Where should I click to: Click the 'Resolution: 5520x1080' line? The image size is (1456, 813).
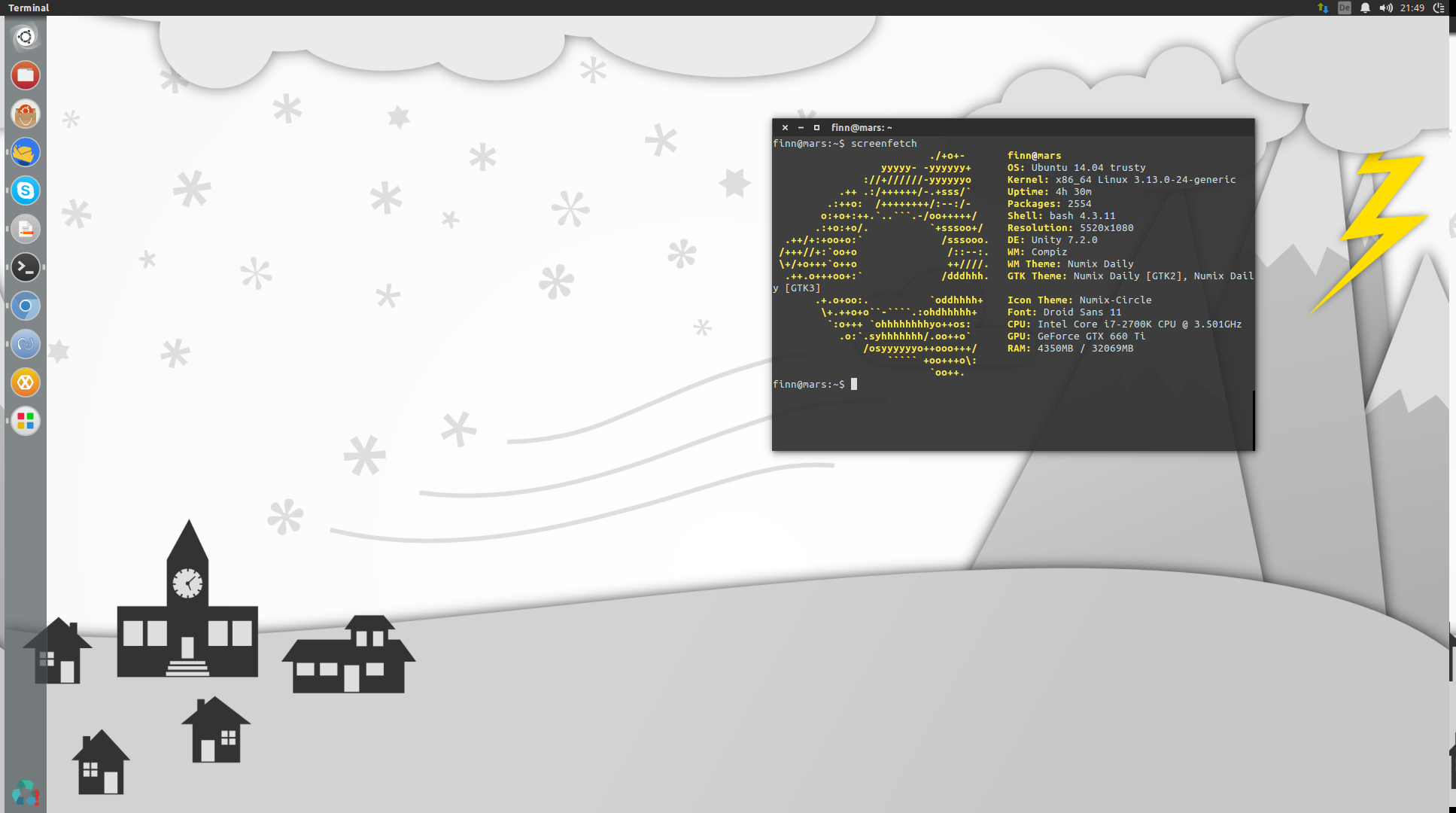1070,227
